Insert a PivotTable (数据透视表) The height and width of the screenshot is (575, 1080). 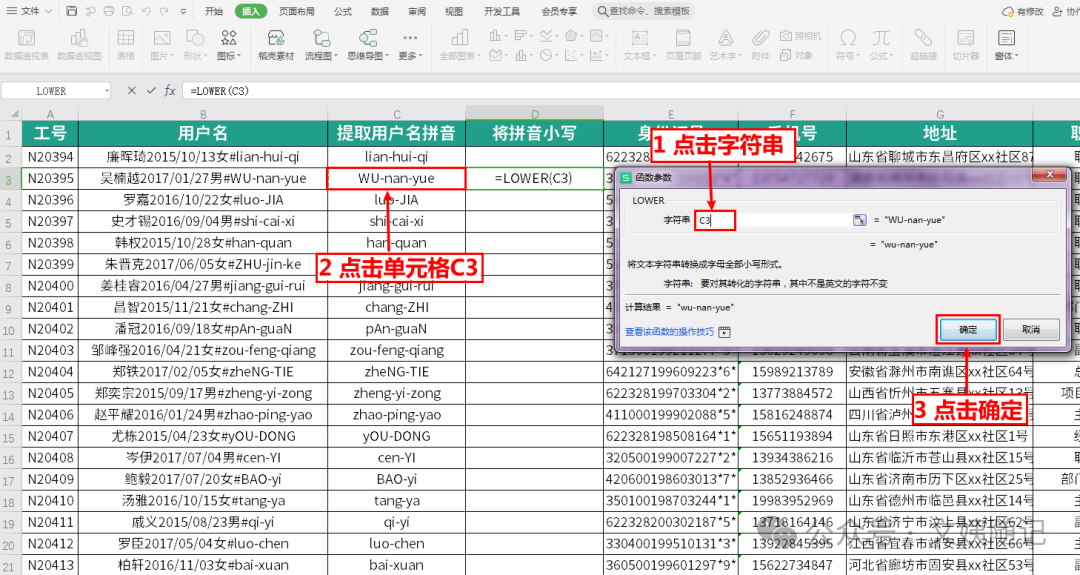27,45
